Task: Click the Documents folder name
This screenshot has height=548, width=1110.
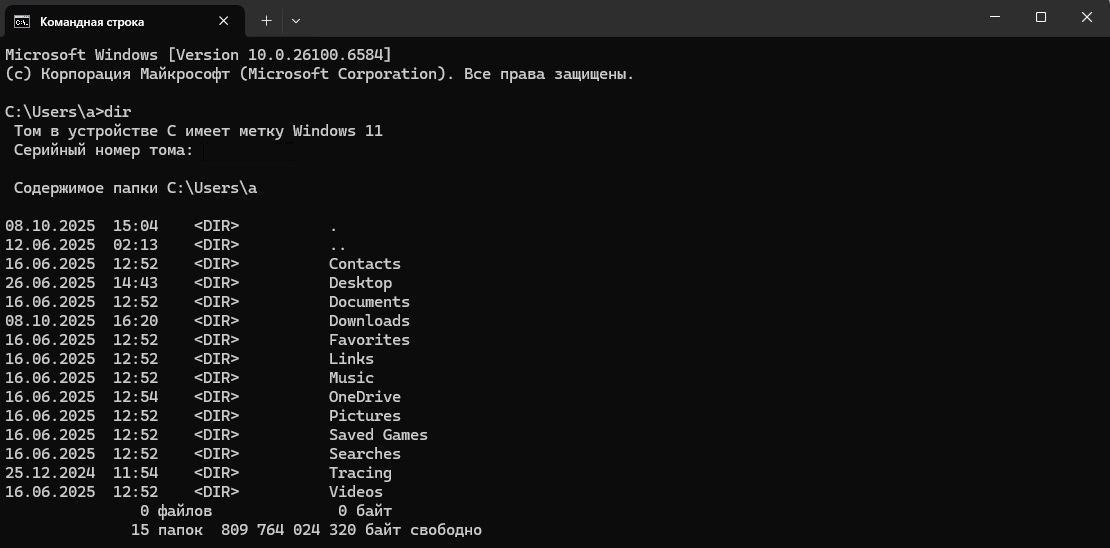Action: tap(369, 302)
